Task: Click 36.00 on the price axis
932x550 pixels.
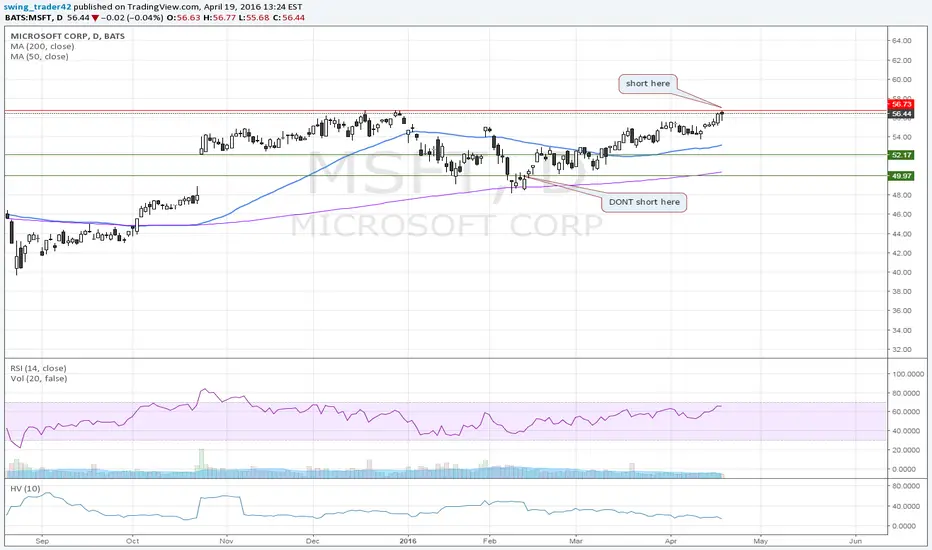Action: pos(902,311)
